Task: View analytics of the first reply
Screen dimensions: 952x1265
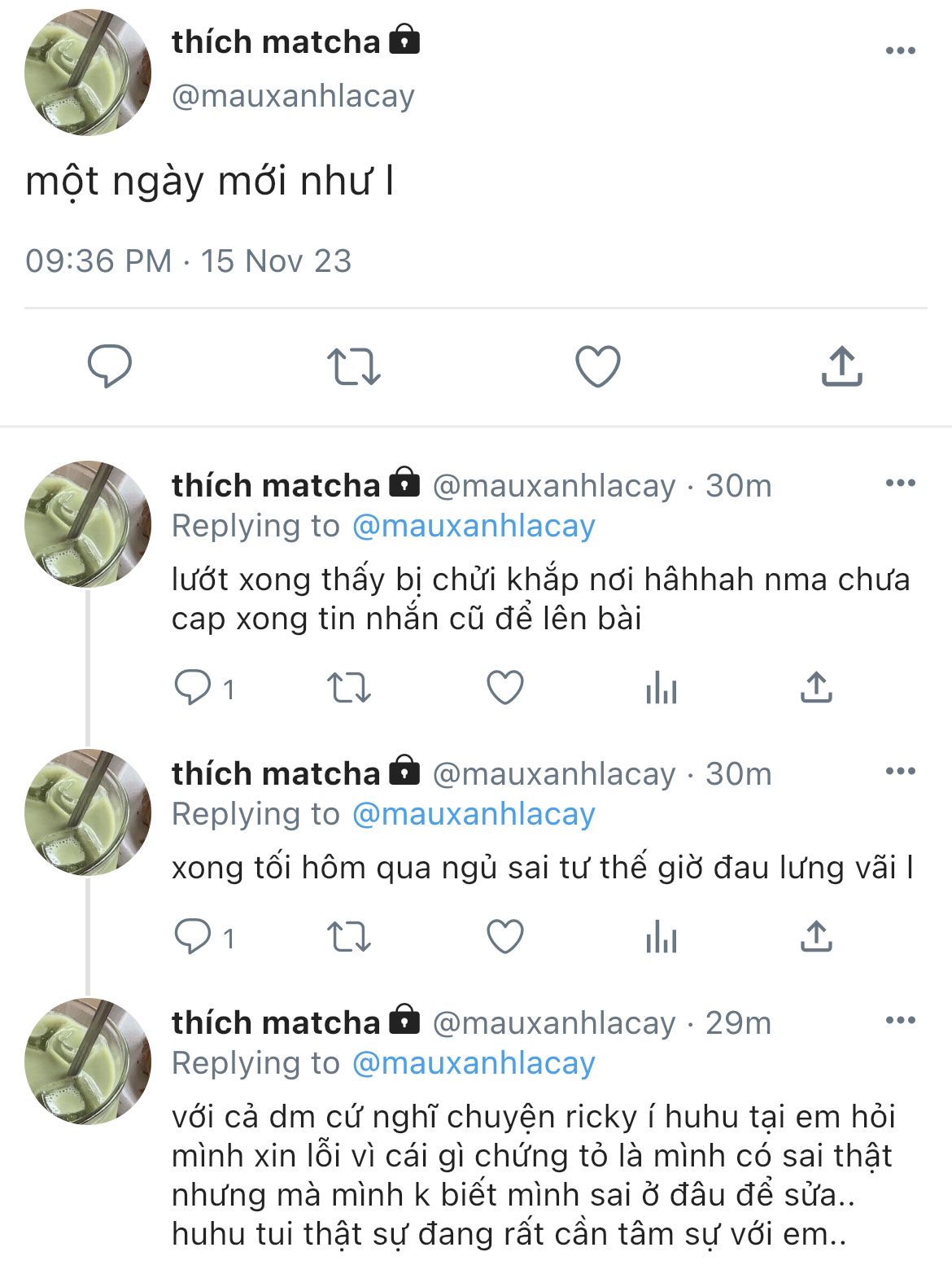Action: click(661, 689)
